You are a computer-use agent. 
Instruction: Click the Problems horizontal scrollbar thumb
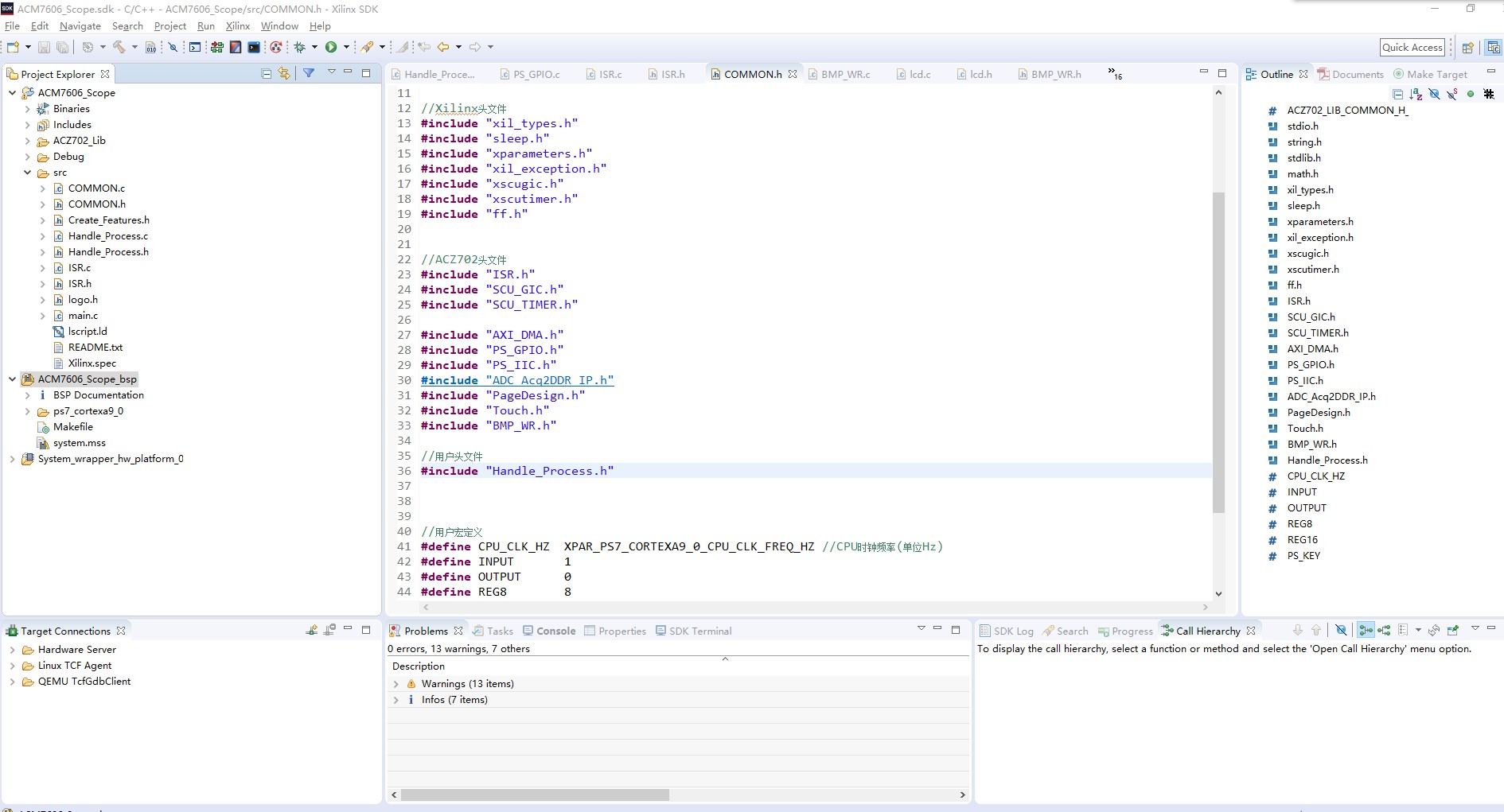[x=535, y=795]
